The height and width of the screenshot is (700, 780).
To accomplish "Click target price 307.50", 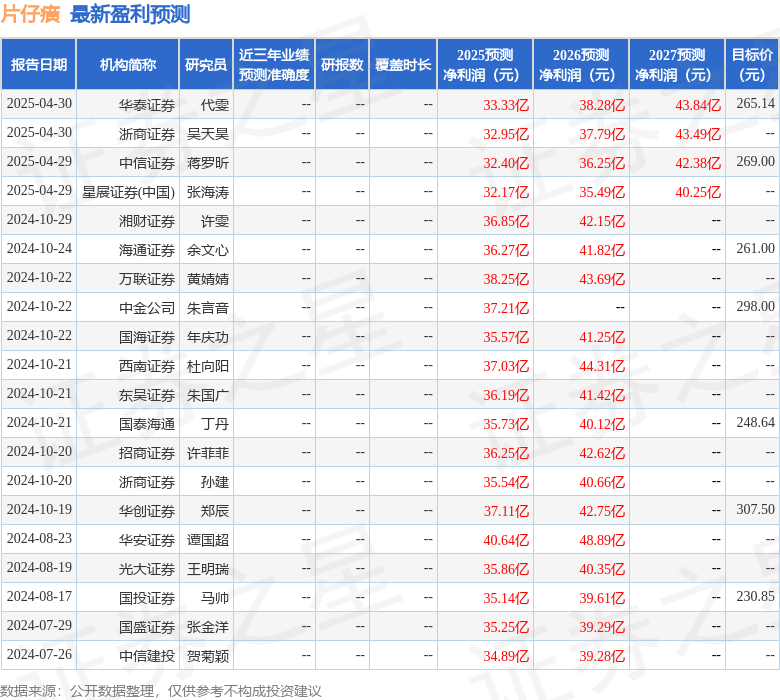I will (x=756, y=509).
